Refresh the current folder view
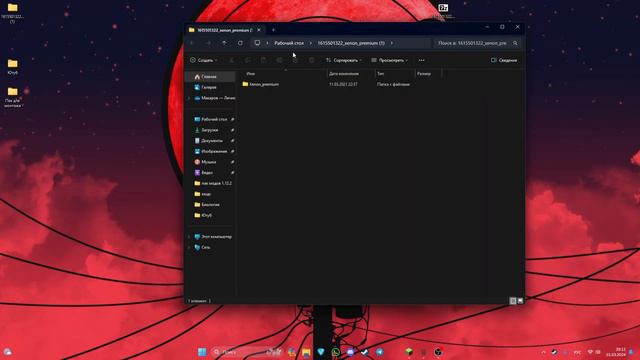Viewport: 640px width, 360px height. pos(240,43)
